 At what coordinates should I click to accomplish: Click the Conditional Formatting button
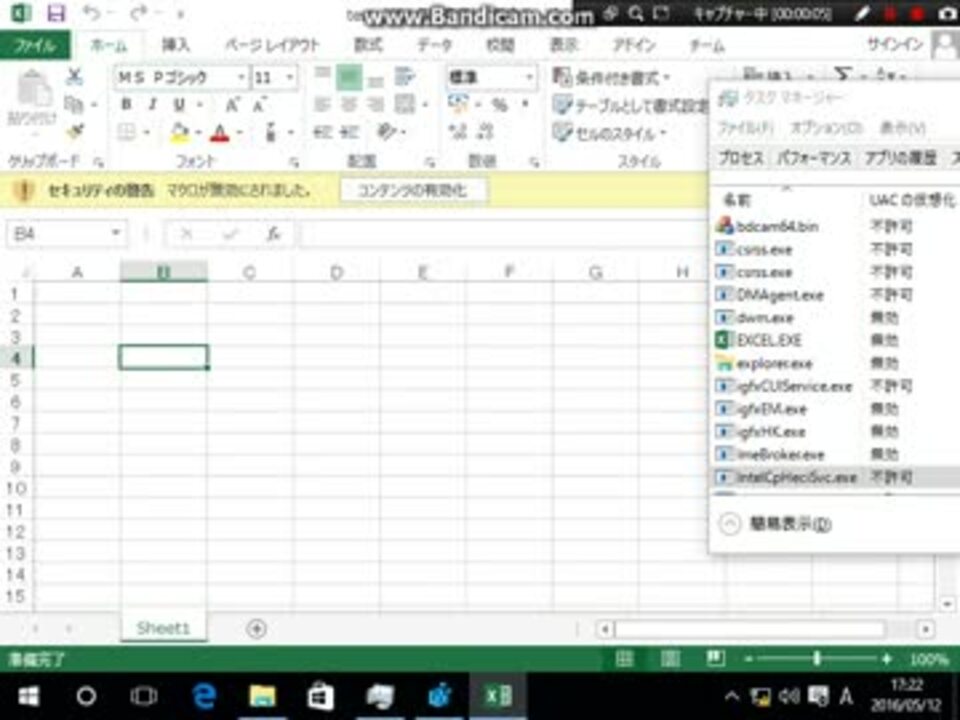tap(612, 78)
